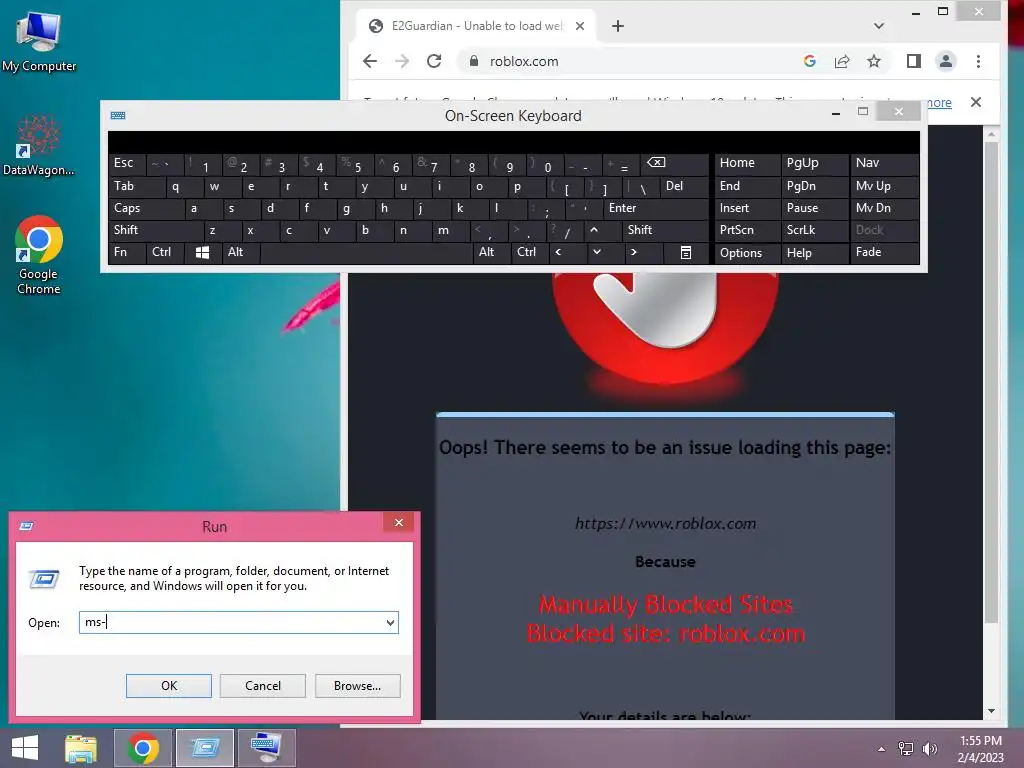Open My Computer desktop icon

39,41
